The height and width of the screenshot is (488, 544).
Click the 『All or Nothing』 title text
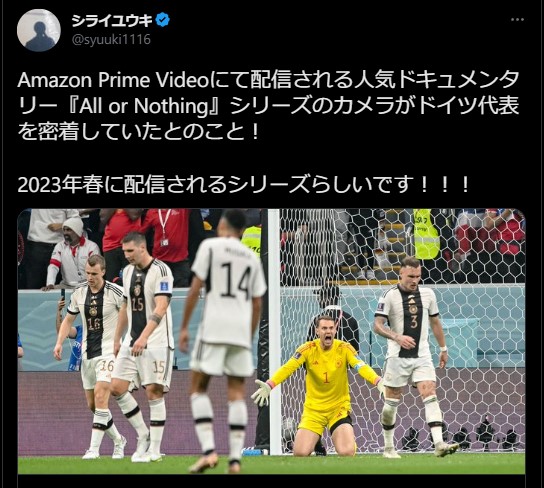tap(145, 106)
